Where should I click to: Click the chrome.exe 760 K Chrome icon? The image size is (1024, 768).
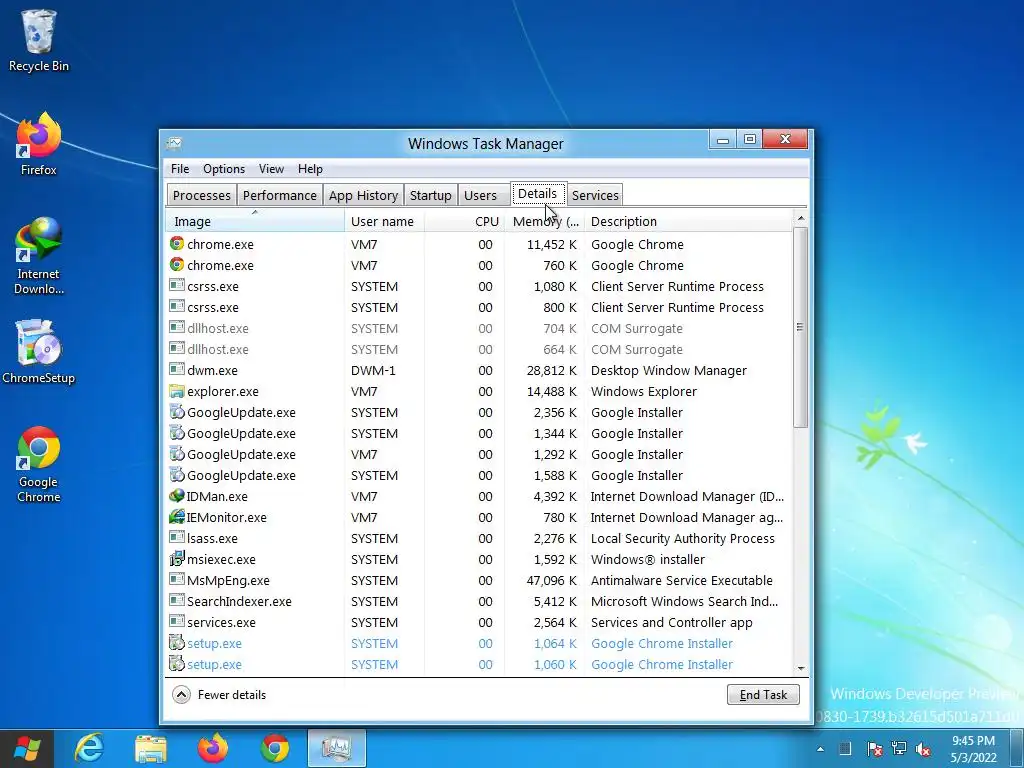pos(176,264)
